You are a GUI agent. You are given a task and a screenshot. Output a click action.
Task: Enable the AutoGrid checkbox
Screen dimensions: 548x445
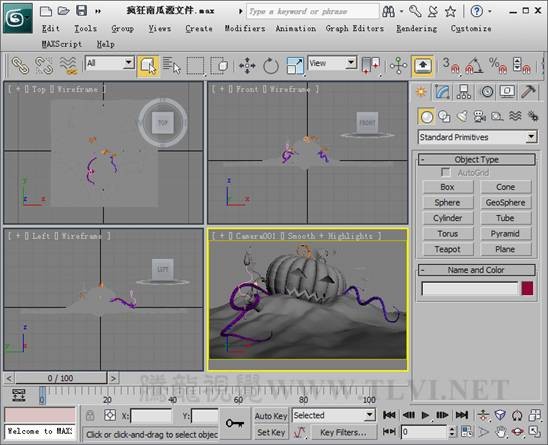[x=446, y=172]
